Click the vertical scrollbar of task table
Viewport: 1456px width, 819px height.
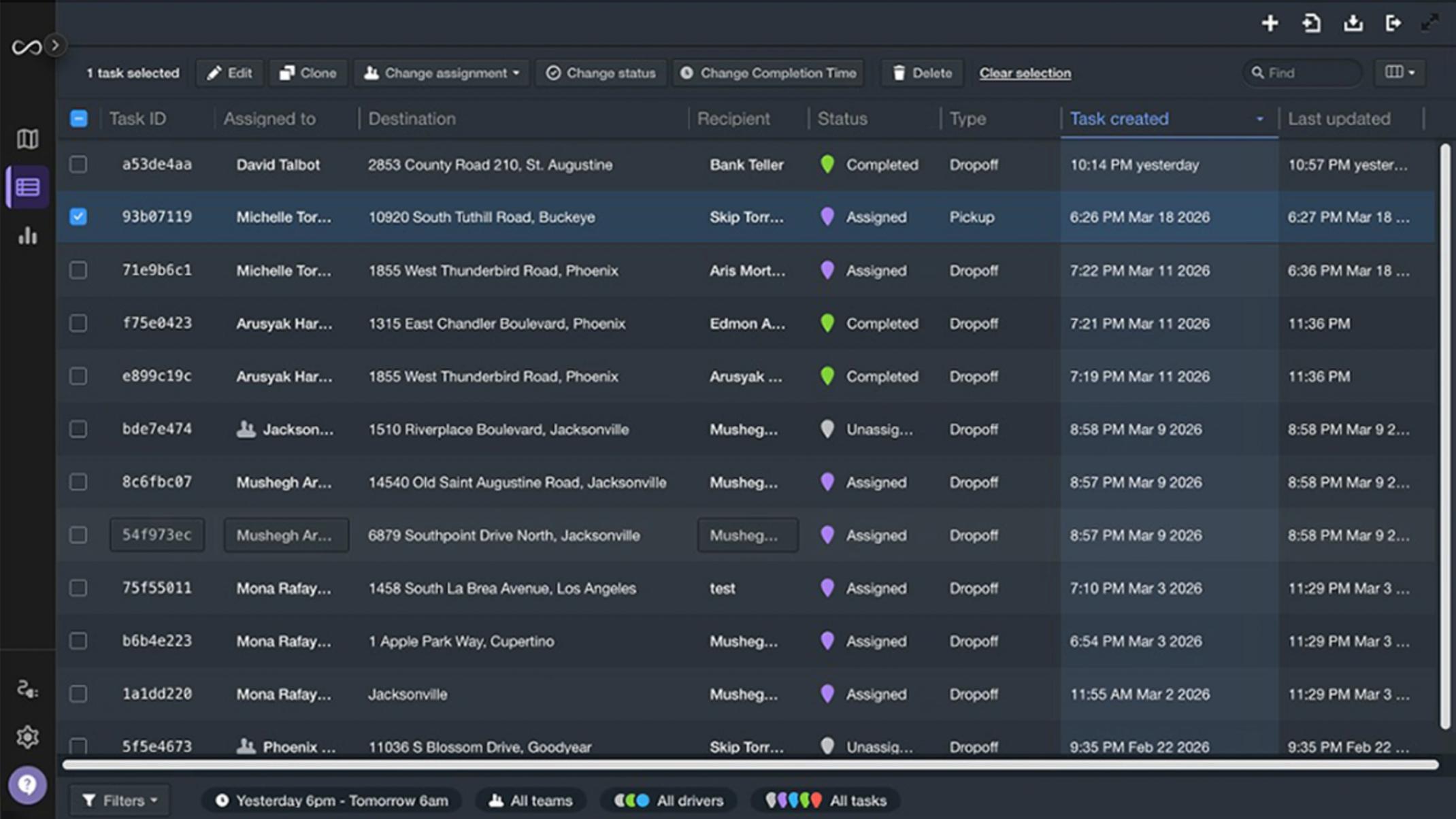pyautogui.click(x=1445, y=435)
